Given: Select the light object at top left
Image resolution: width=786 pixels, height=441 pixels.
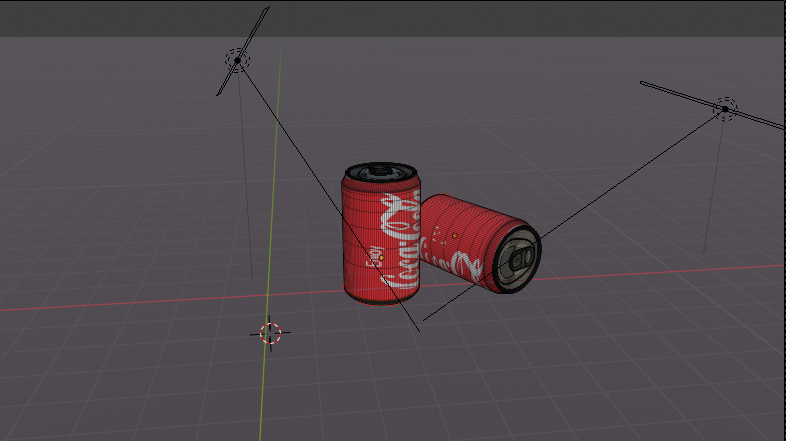Looking at the screenshot, I should (x=237, y=60).
